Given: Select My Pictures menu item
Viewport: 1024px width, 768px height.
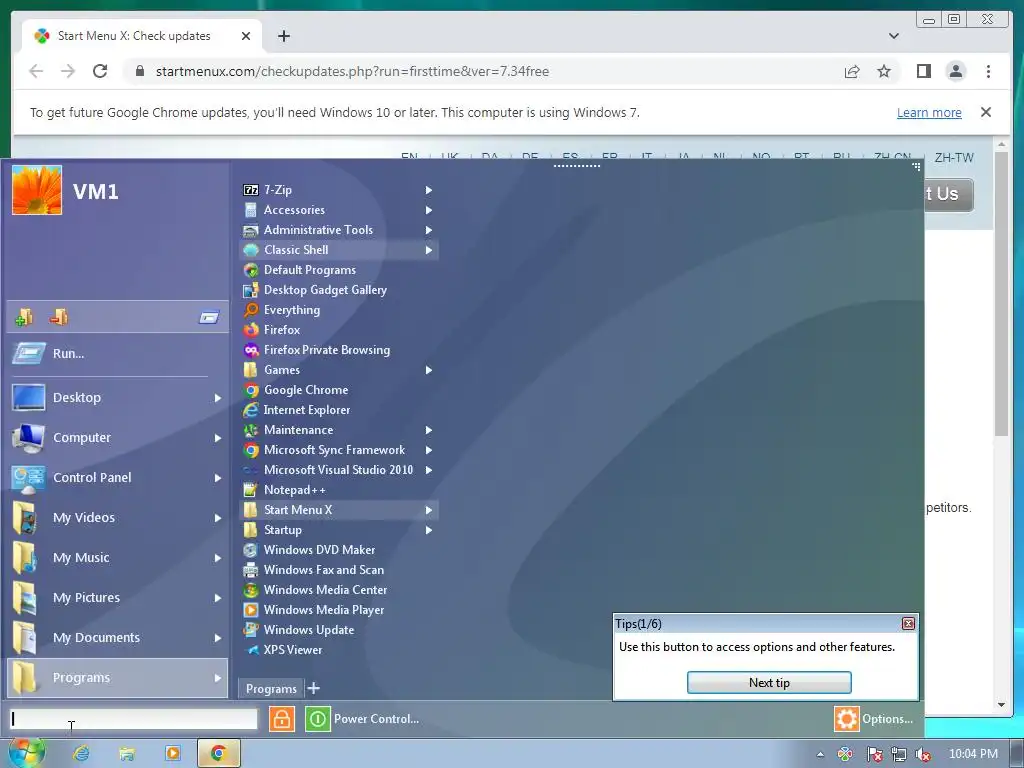Looking at the screenshot, I should pyautogui.click(x=118, y=598).
